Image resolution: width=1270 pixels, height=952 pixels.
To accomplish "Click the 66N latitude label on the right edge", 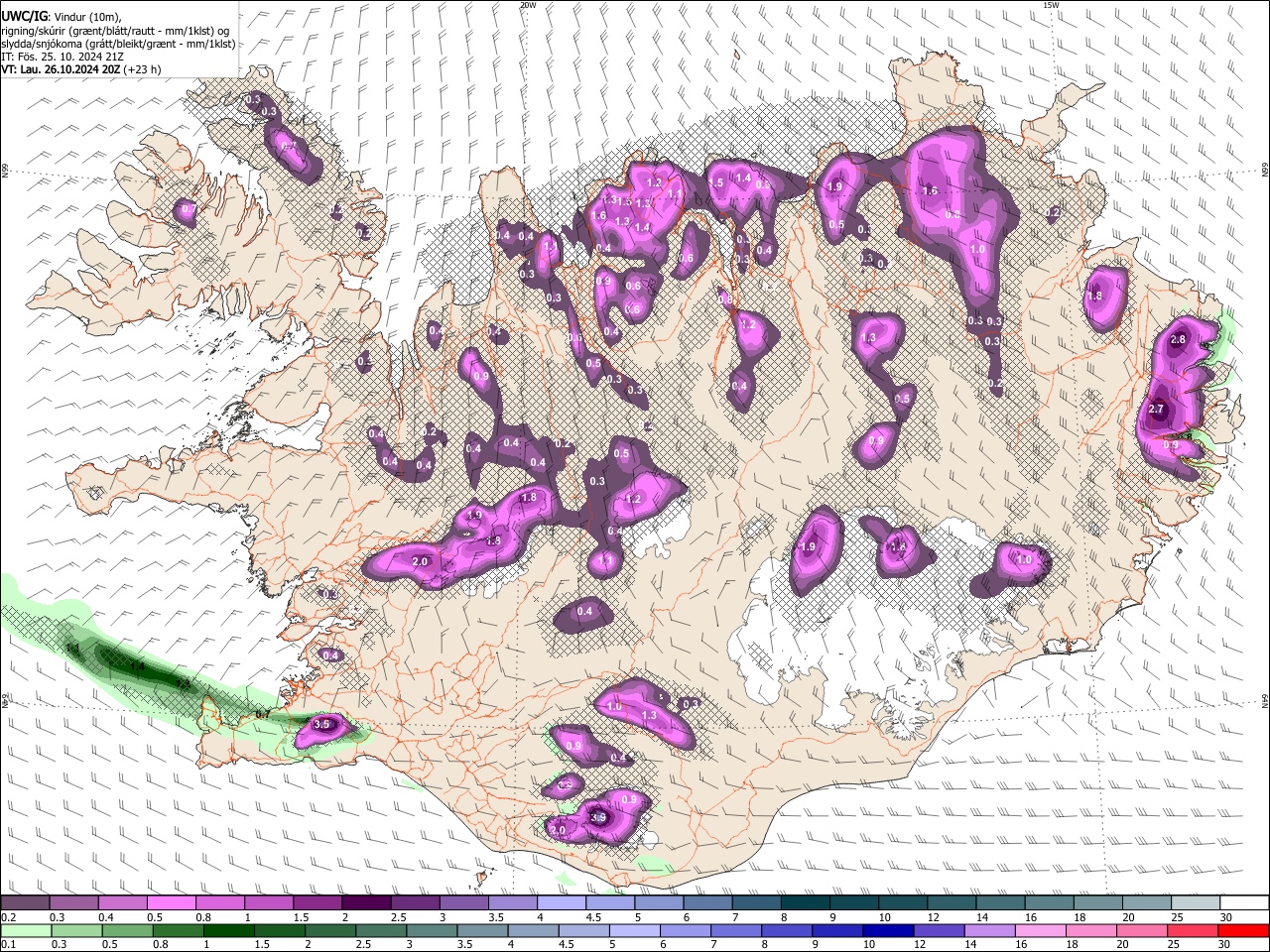I will (1265, 171).
